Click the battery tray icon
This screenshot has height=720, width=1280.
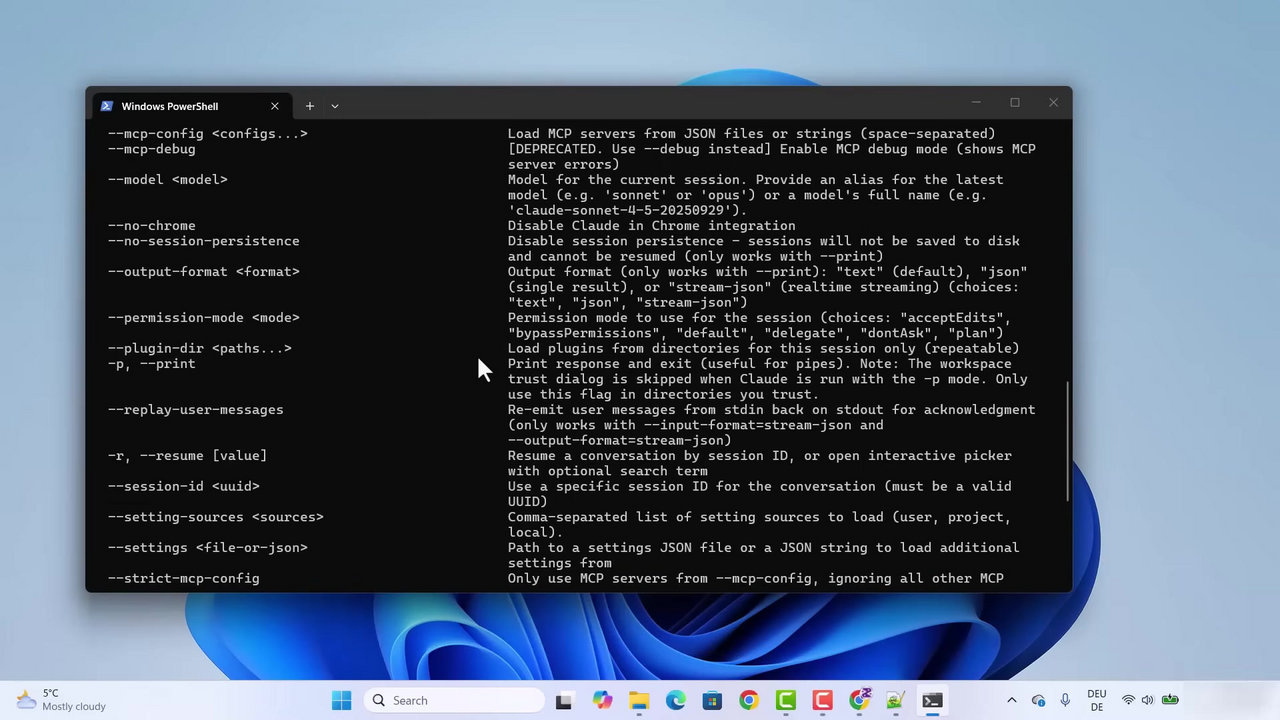tap(1169, 700)
